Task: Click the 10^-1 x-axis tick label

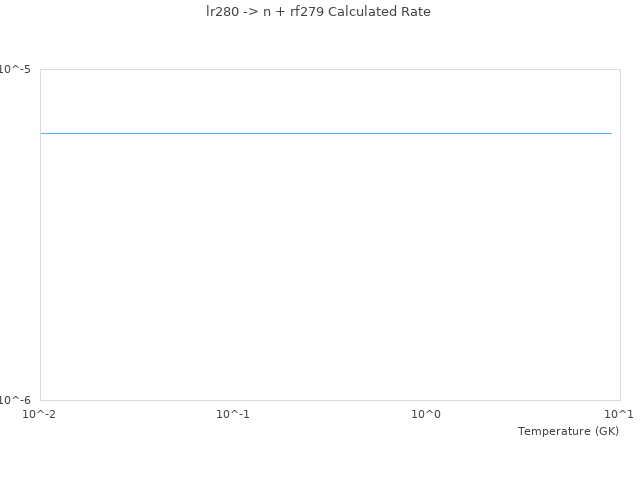Action: pos(233,414)
